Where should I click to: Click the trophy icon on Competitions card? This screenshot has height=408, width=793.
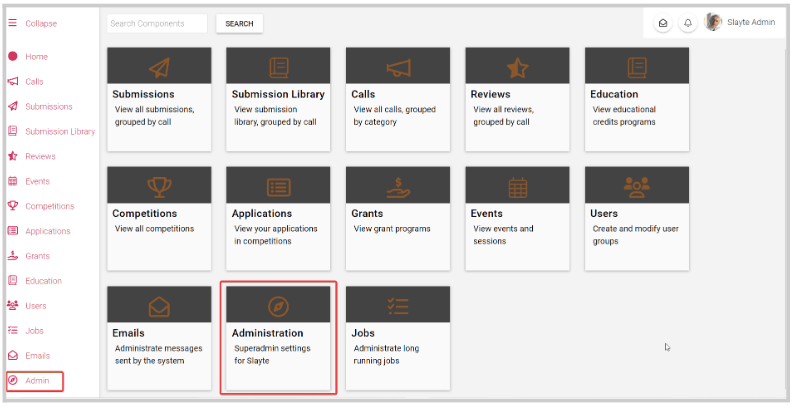(159, 187)
